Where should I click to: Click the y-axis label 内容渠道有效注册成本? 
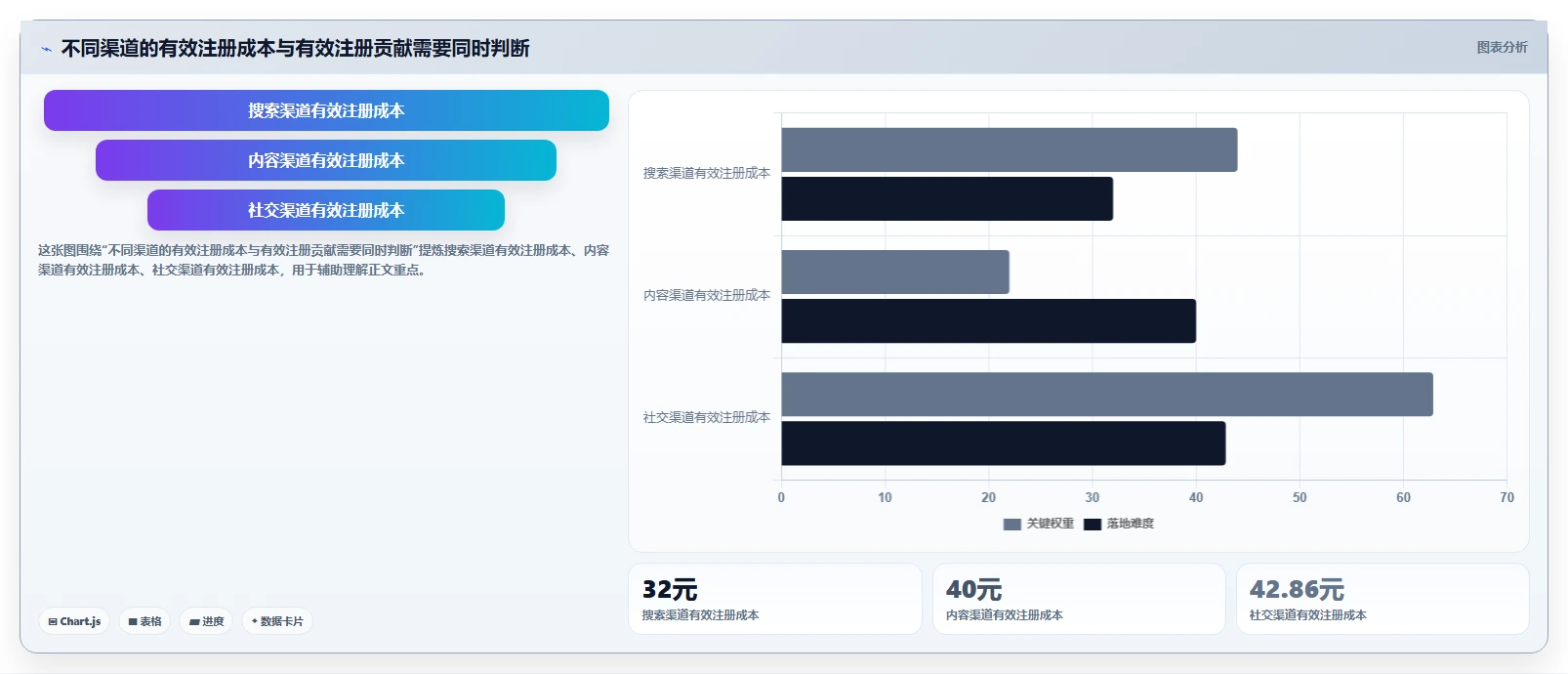[x=706, y=295]
